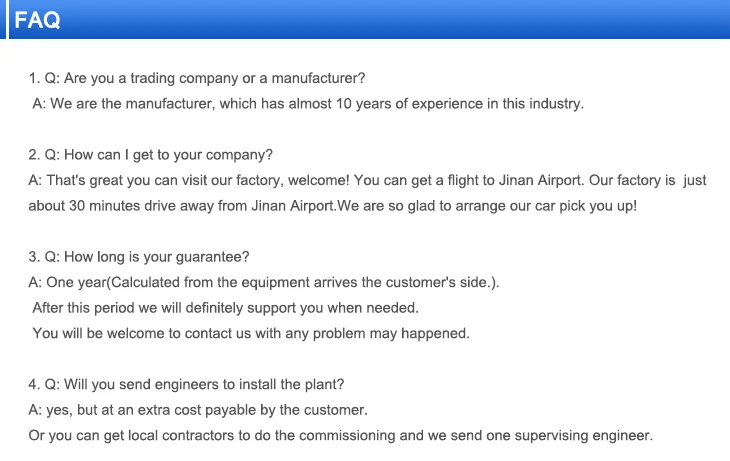The width and height of the screenshot is (730, 461).
Task: Click question 1 about trading company or manufacturer
Action: (x=197, y=78)
